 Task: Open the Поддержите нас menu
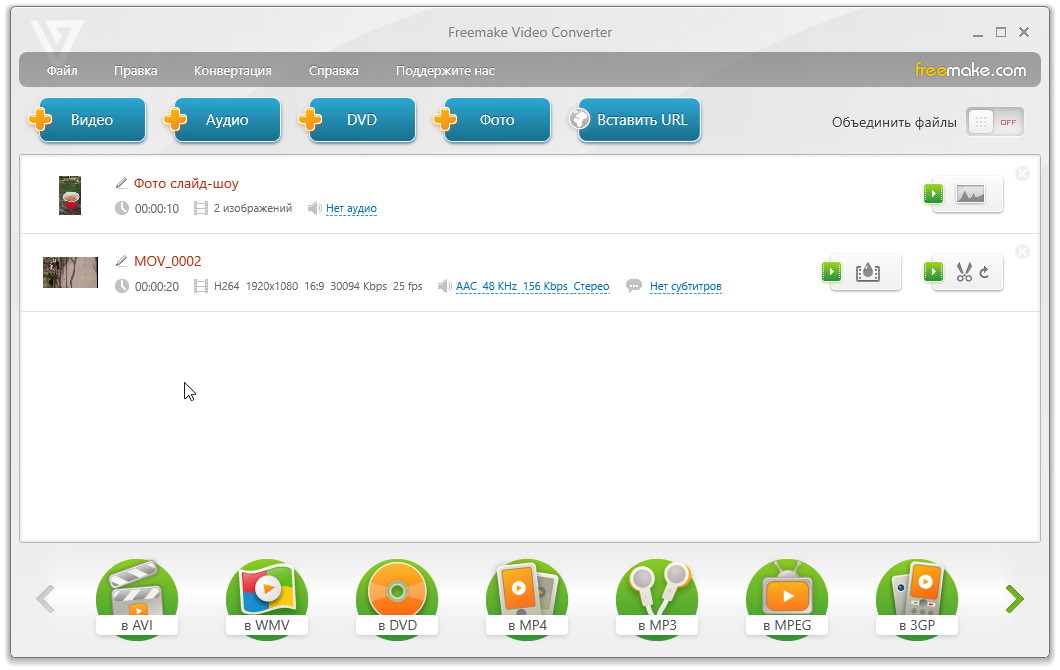point(445,70)
